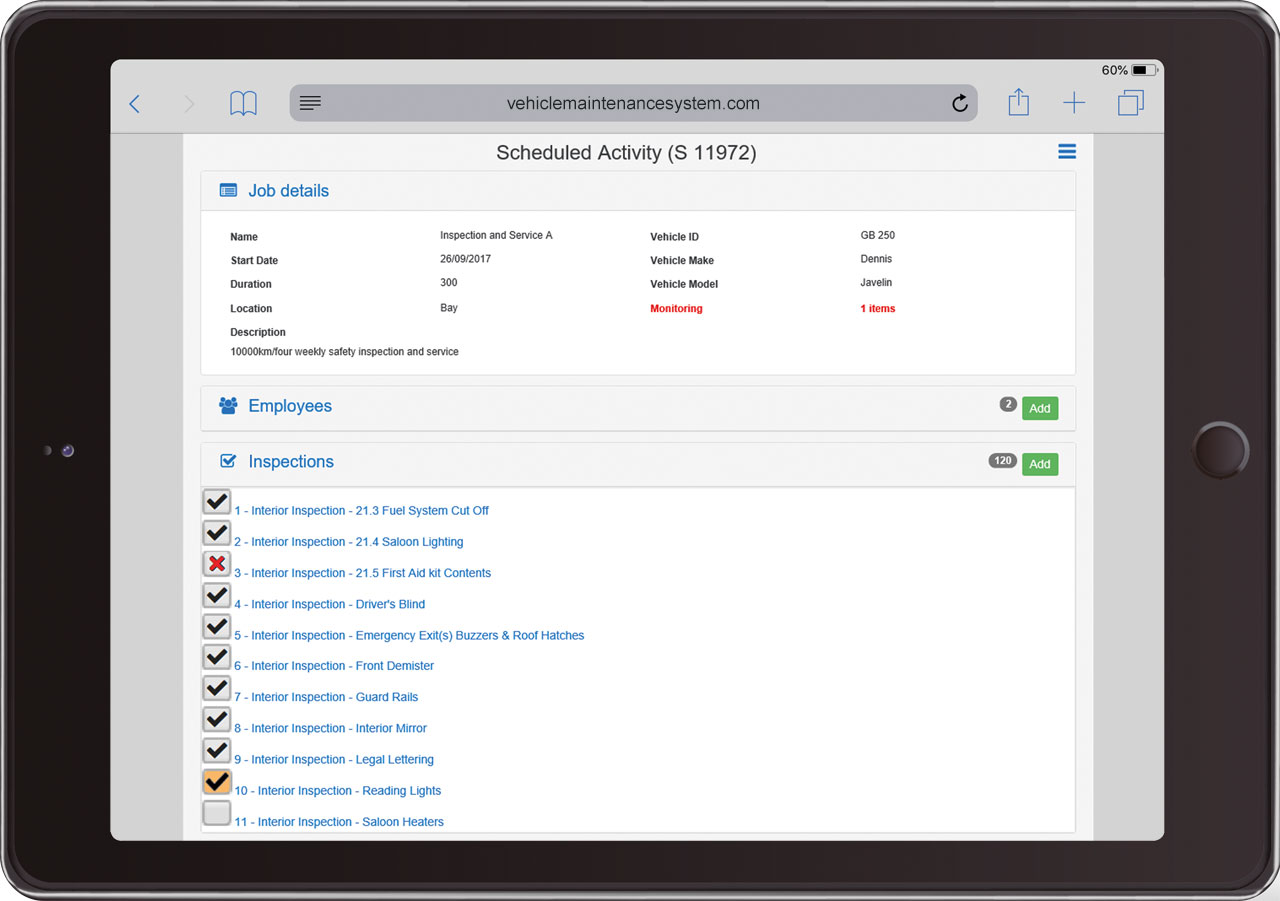This screenshot has width=1280, height=901.
Task: Toggle the Interior Mirror checkbox
Action: pyautogui.click(x=217, y=719)
